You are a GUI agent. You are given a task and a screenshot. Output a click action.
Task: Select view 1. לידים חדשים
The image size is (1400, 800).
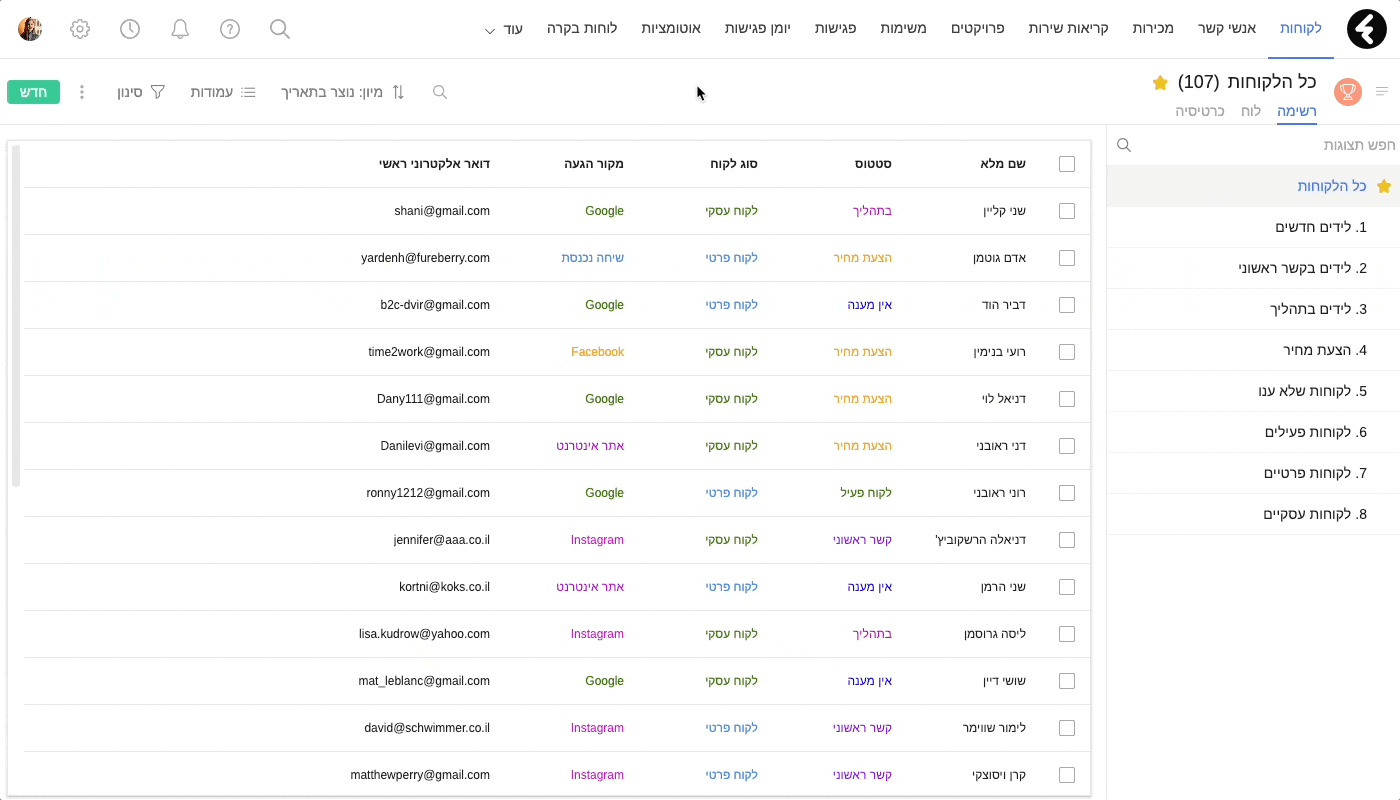[x=1253, y=227]
